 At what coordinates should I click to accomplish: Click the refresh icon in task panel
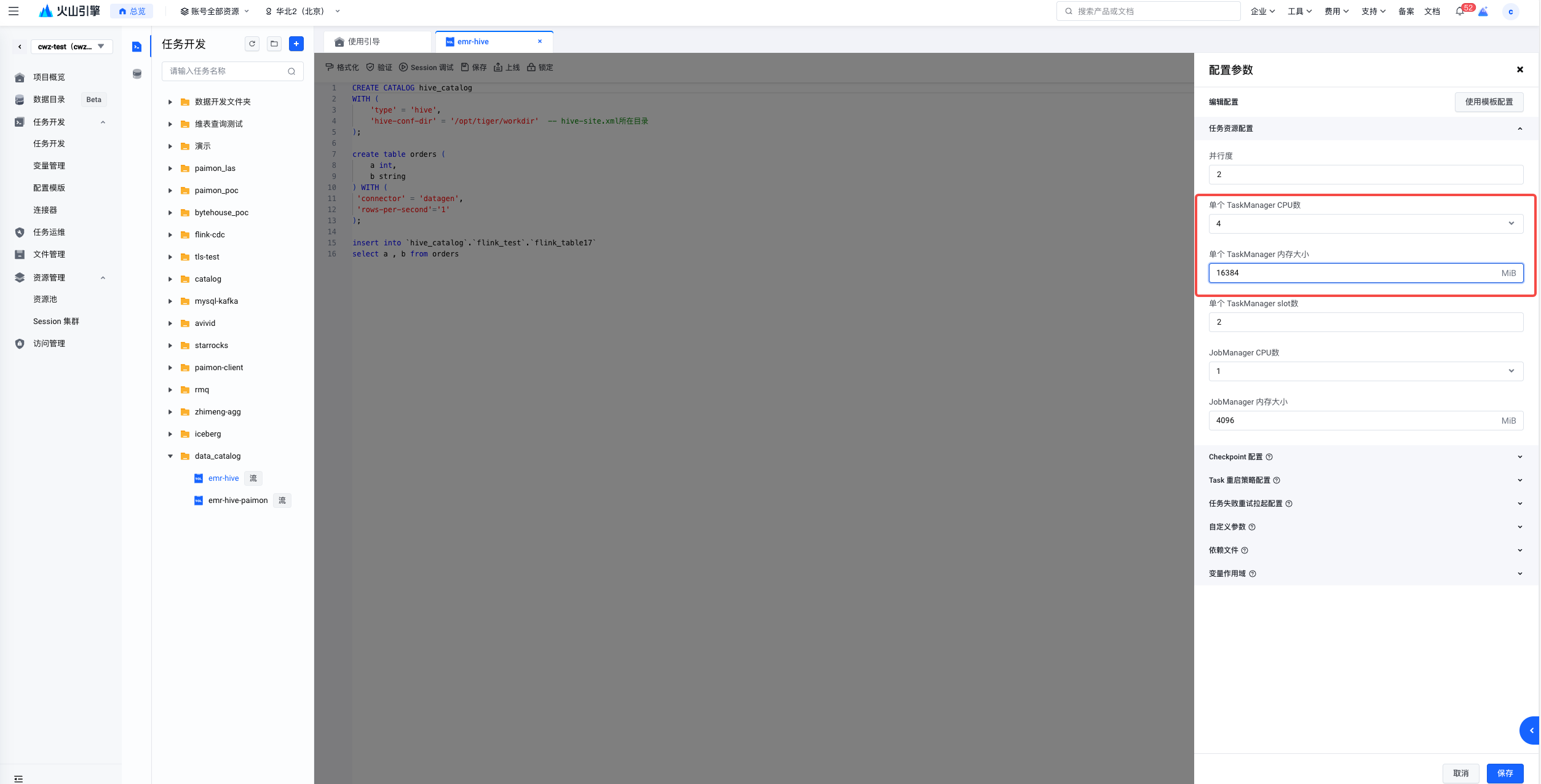(252, 44)
